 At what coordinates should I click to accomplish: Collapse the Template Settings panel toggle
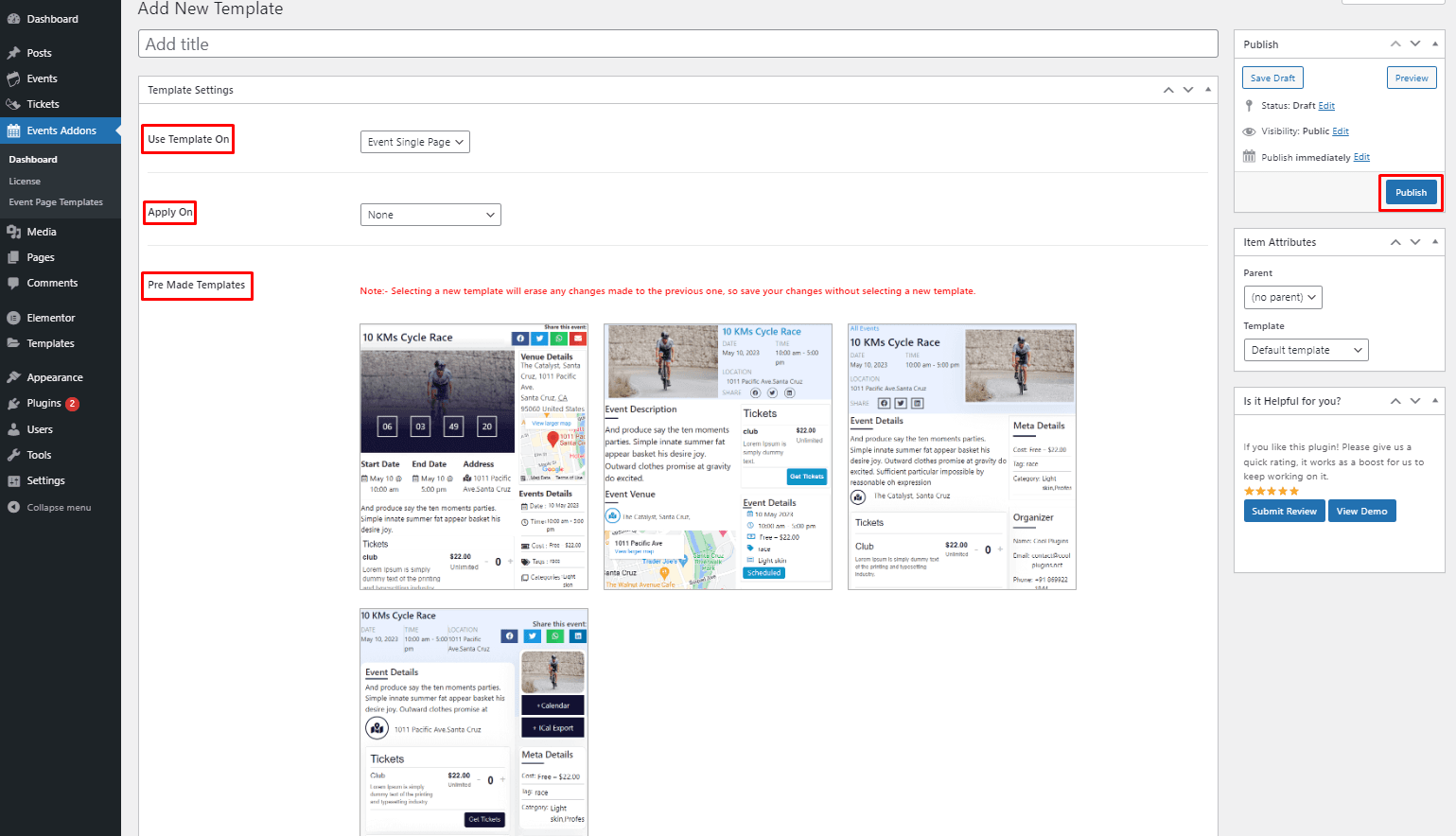coord(1208,90)
